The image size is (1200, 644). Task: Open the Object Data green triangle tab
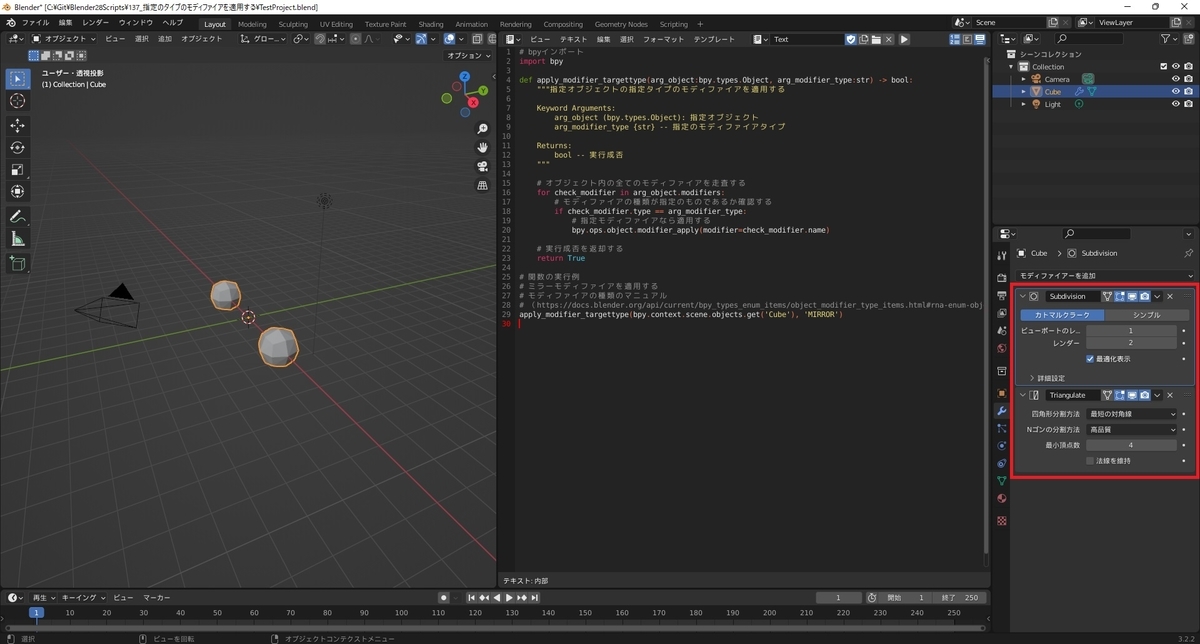point(1002,480)
